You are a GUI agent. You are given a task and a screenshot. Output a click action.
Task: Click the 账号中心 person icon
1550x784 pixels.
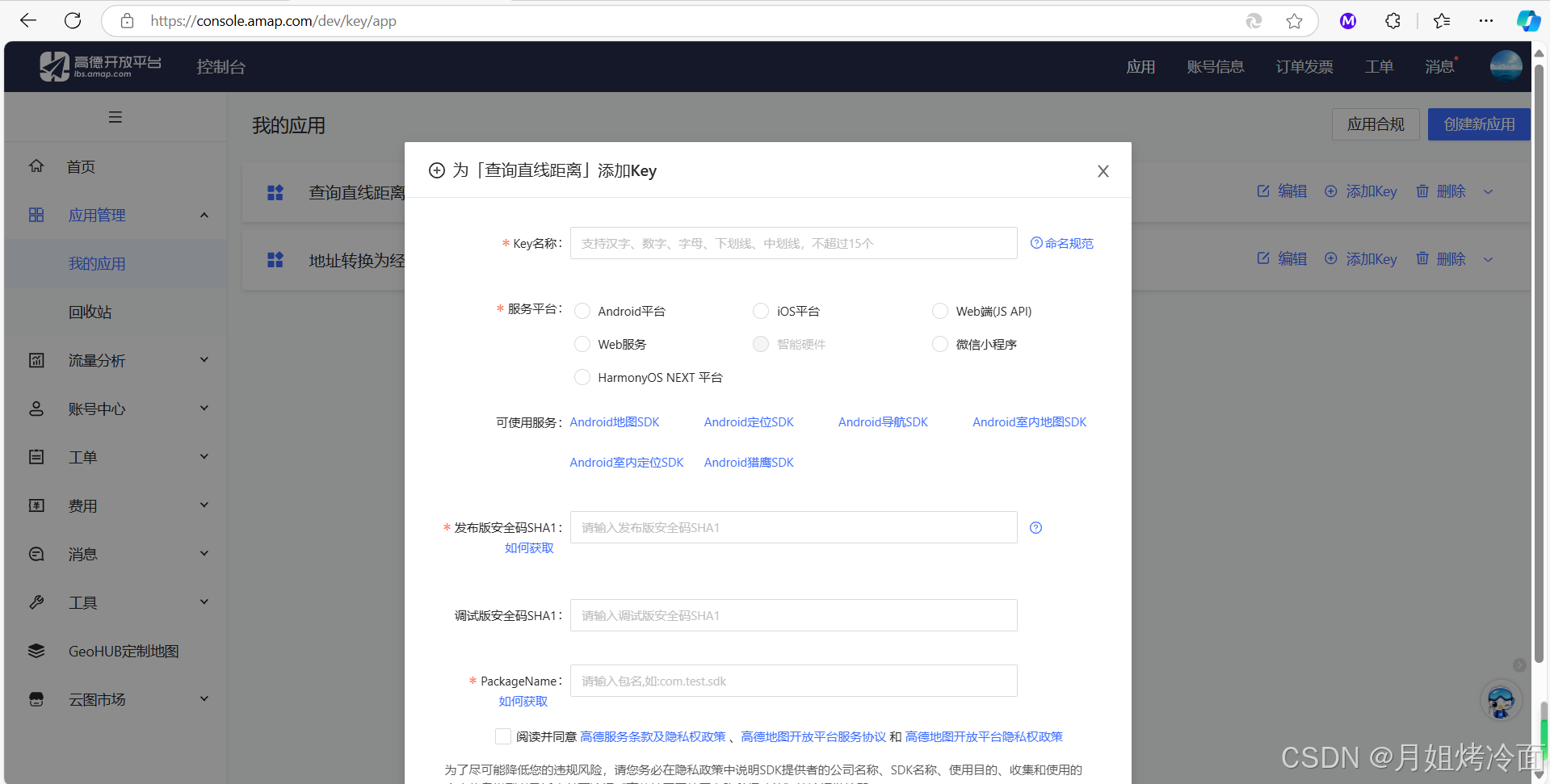pos(36,409)
